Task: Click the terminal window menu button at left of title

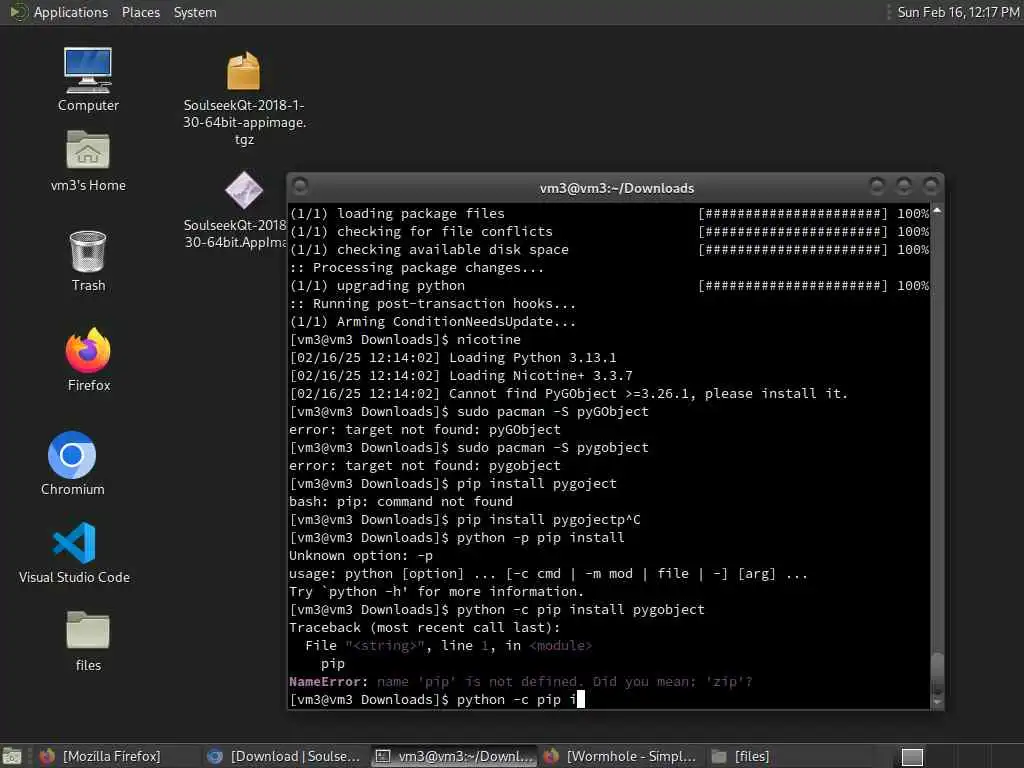Action: click(x=300, y=187)
